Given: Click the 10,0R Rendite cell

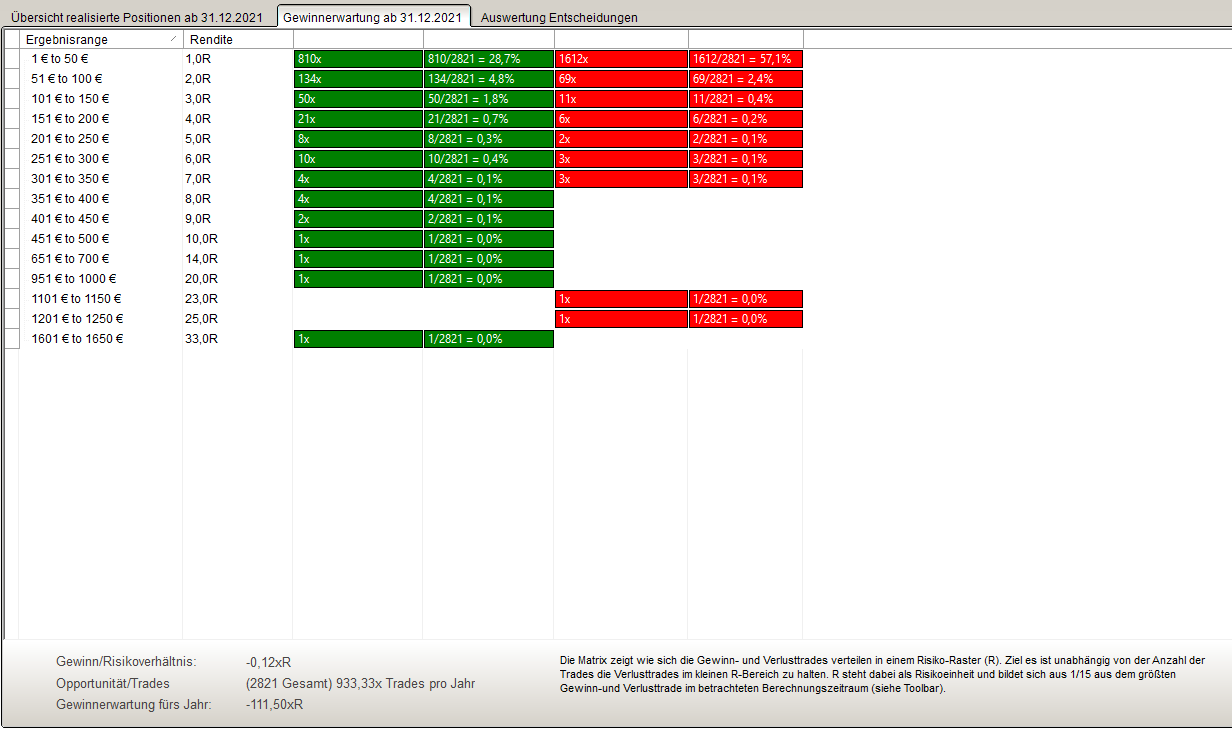Looking at the screenshot, I should click(x=237, y=239).
